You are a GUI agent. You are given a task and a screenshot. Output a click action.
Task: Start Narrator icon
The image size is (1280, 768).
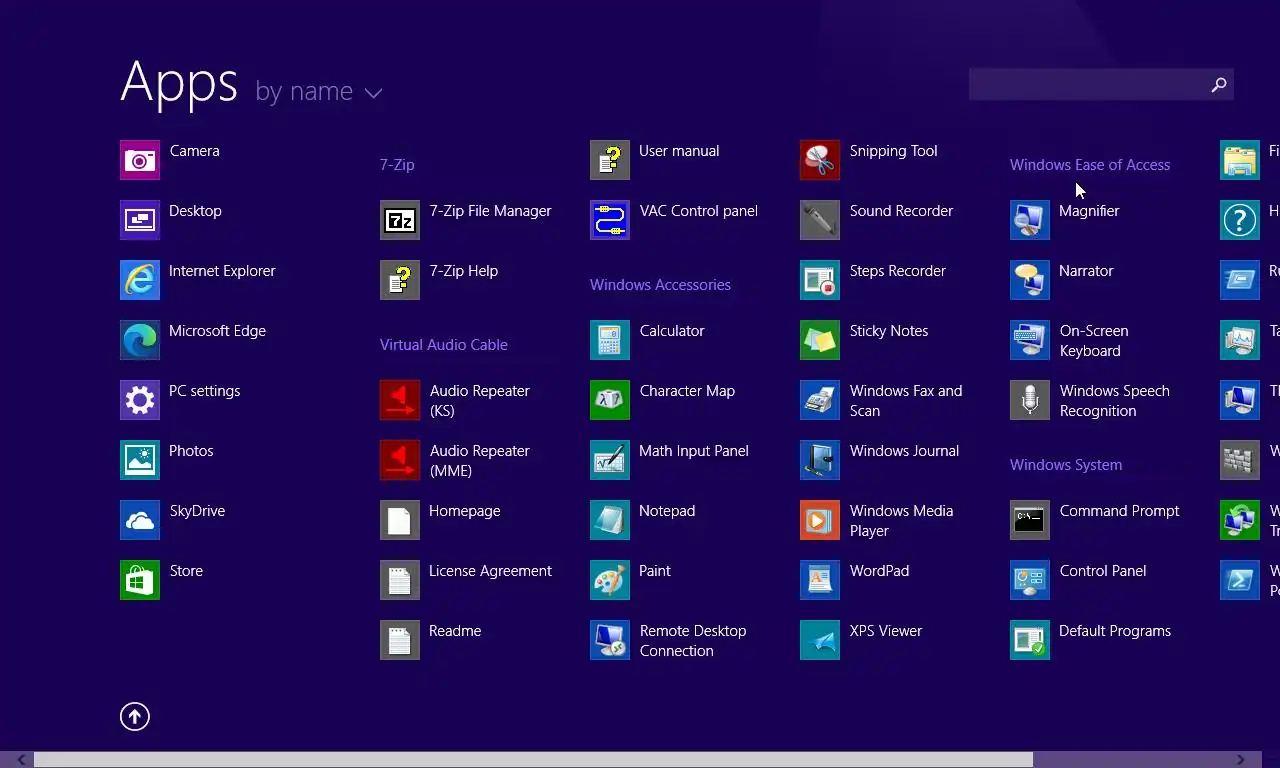[x=1030, y=280]
